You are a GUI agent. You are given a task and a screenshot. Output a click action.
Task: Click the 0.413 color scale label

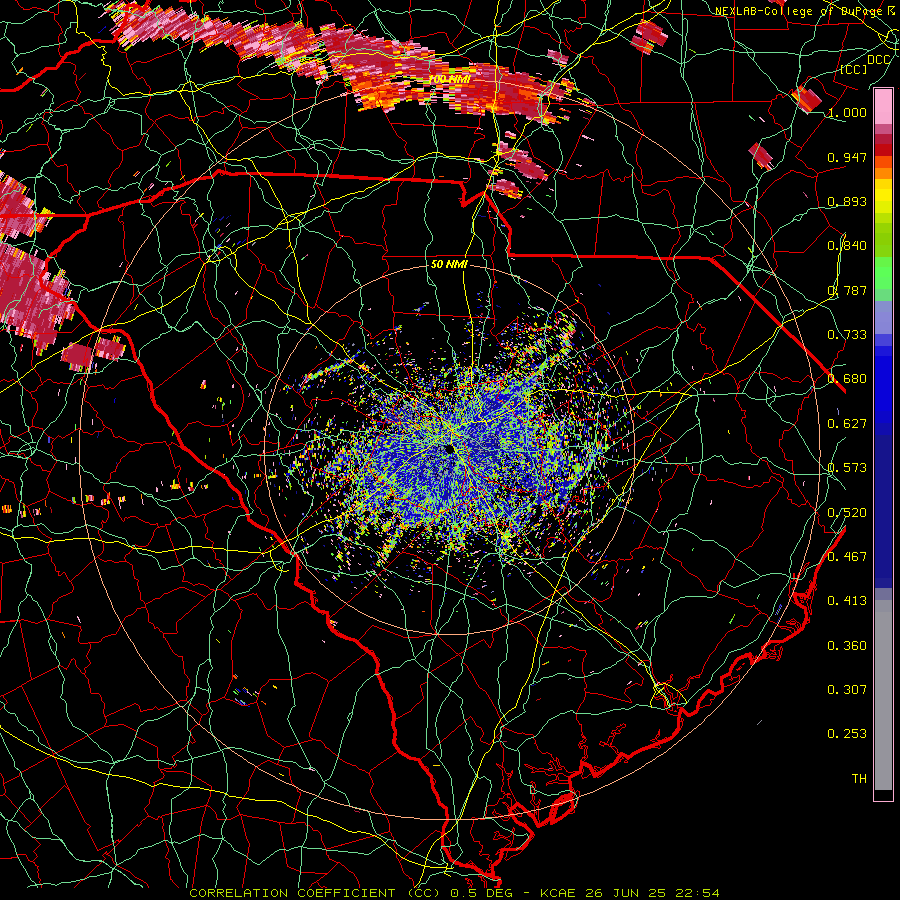tap(847, 601)
